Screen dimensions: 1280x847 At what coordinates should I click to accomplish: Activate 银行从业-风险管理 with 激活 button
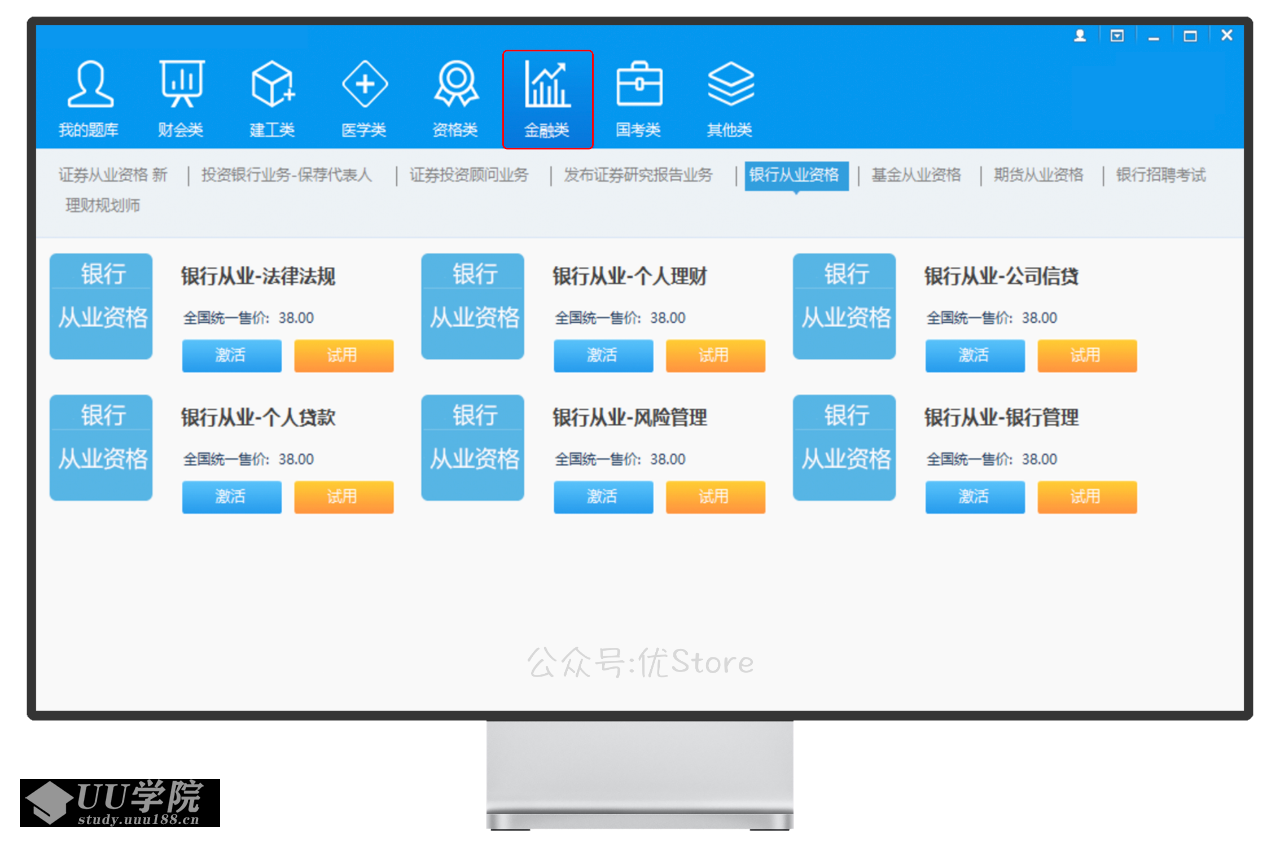(x=603, y=497)
